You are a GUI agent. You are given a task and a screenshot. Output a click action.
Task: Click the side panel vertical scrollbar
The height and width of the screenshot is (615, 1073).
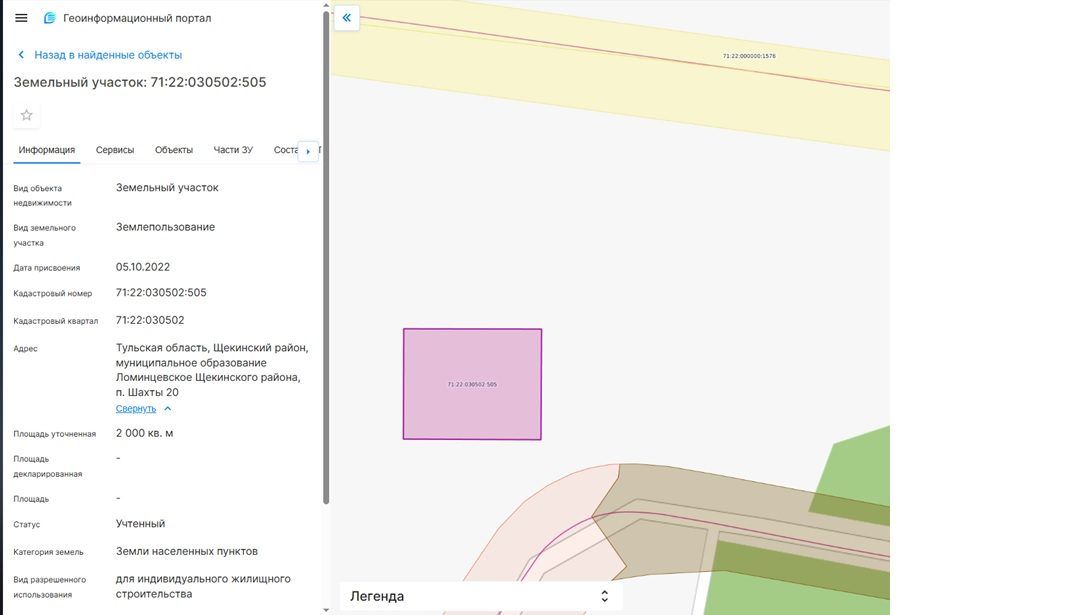[326, 258]
